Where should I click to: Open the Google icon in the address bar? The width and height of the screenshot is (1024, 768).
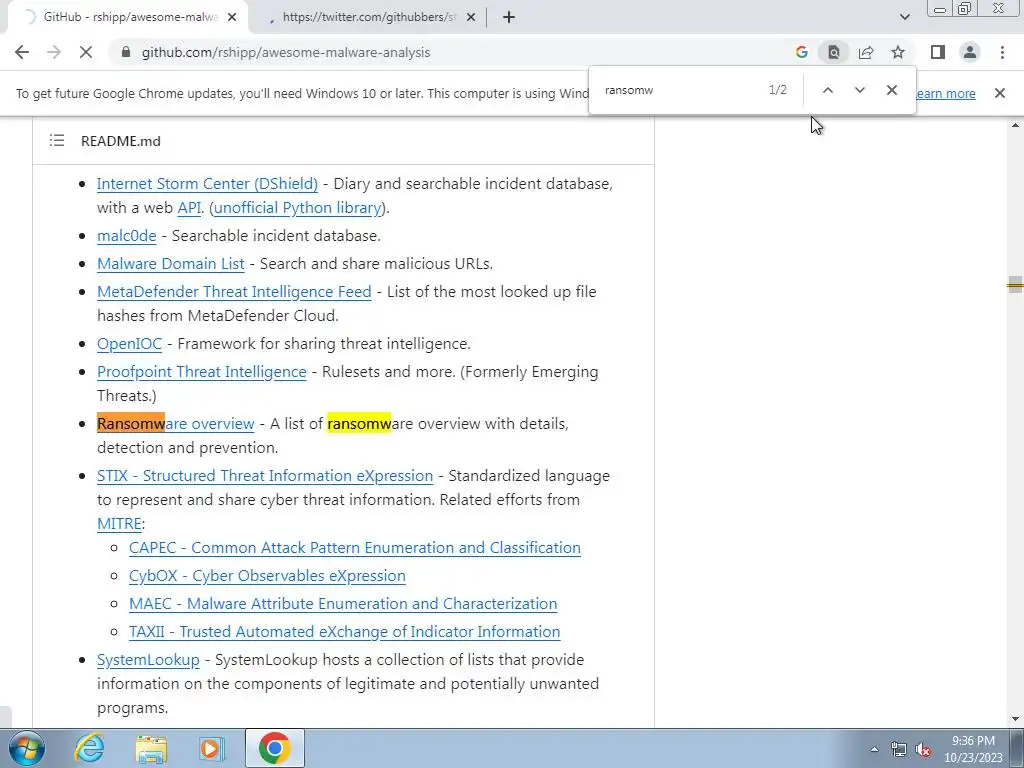click(802, 52)
